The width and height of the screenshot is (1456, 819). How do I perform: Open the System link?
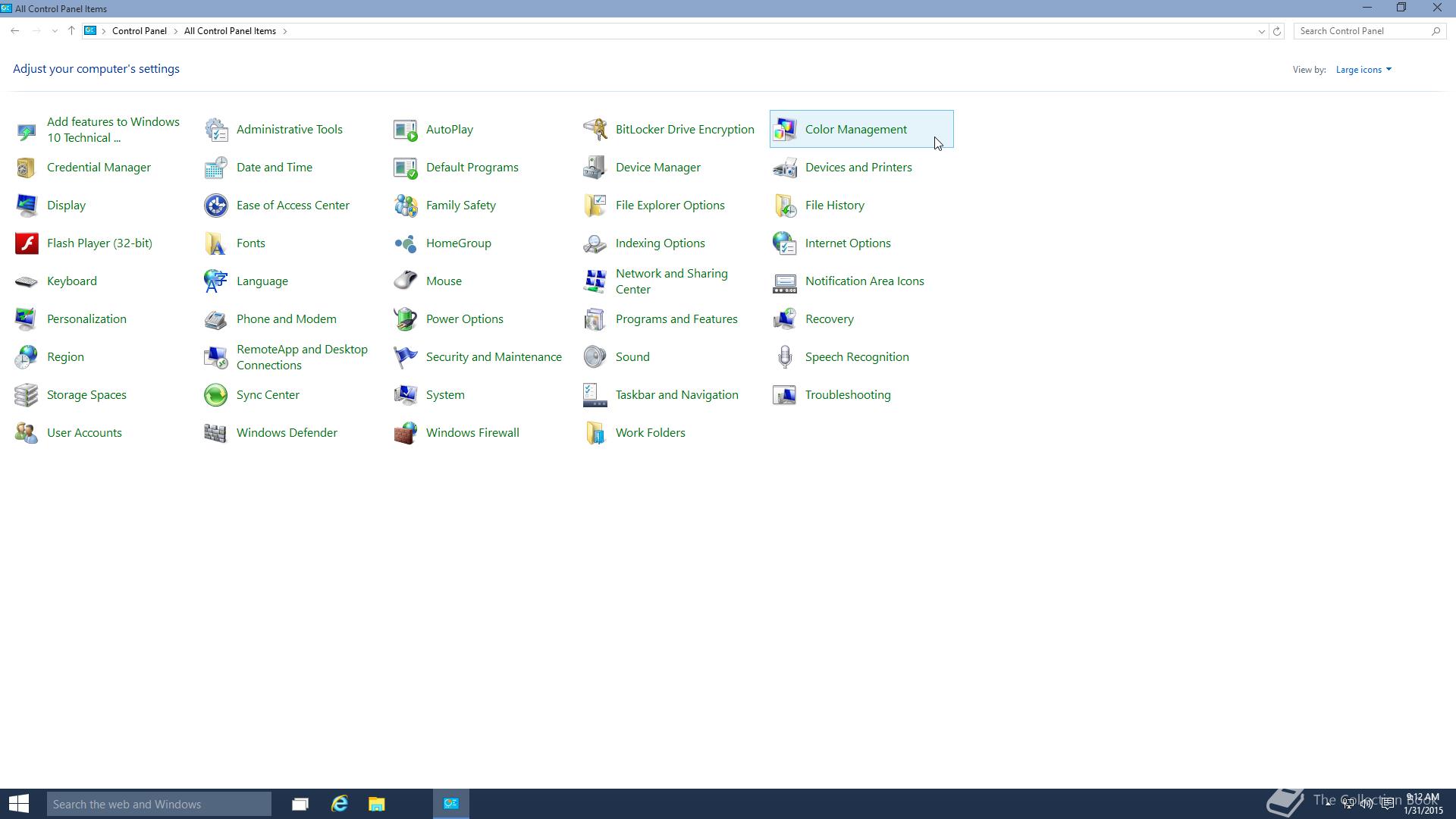[x=445, y=395]
